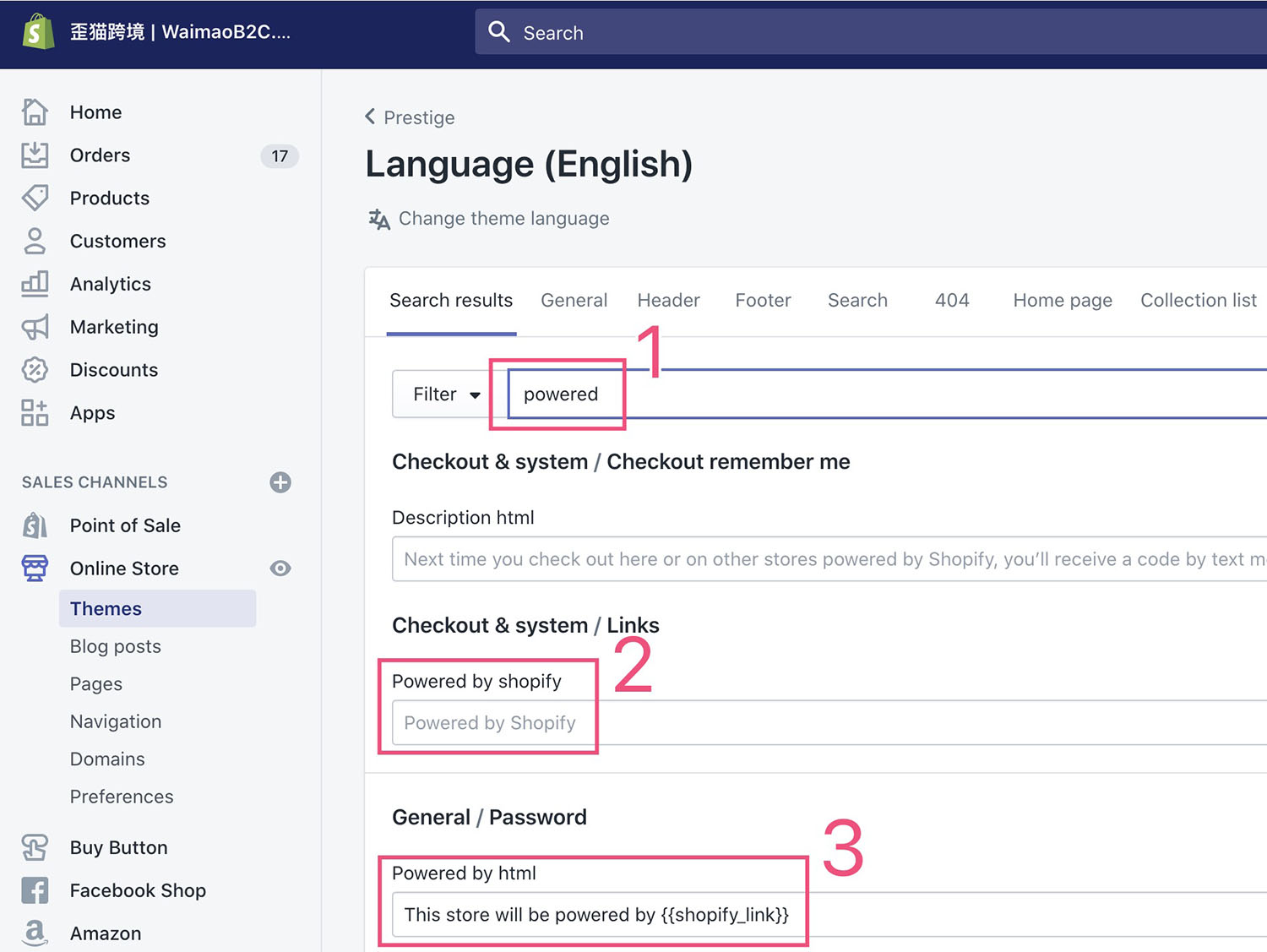Click the Buy Button icon

[35, 847]
